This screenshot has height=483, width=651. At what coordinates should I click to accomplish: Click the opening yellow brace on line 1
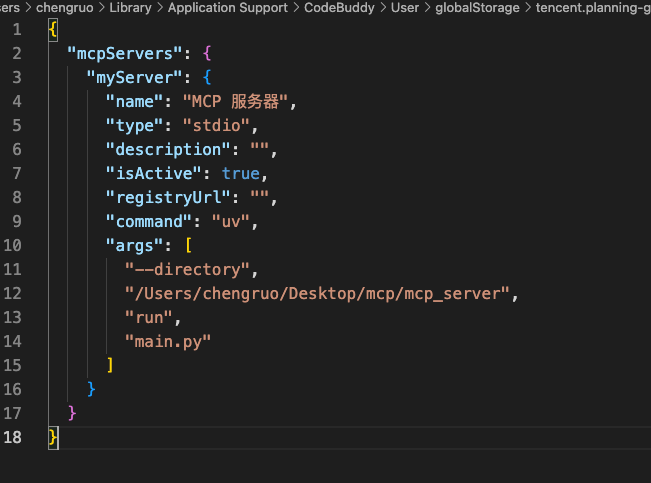[53, 30]
